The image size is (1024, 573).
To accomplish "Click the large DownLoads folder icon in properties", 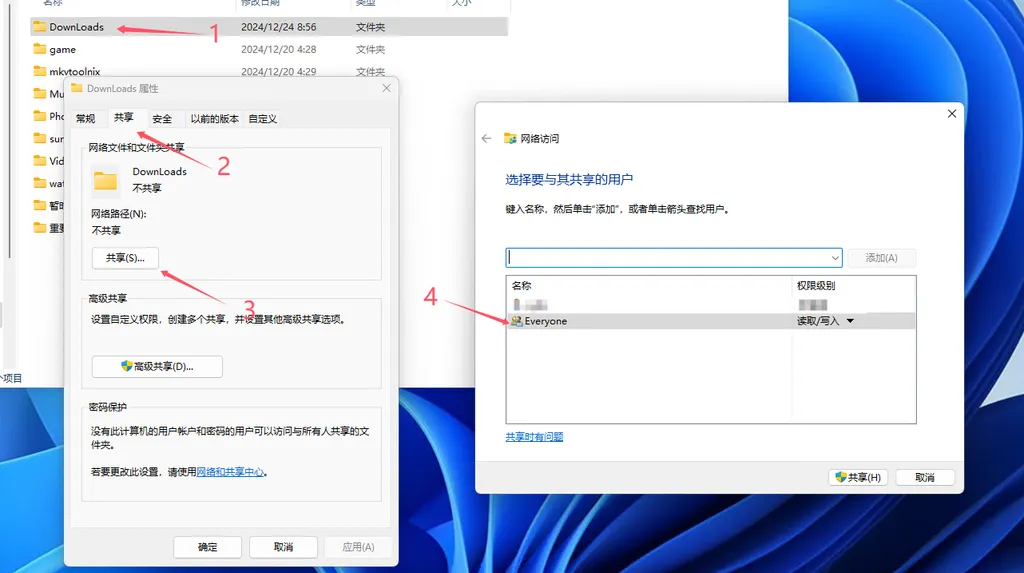I will (x=106, y=180).
